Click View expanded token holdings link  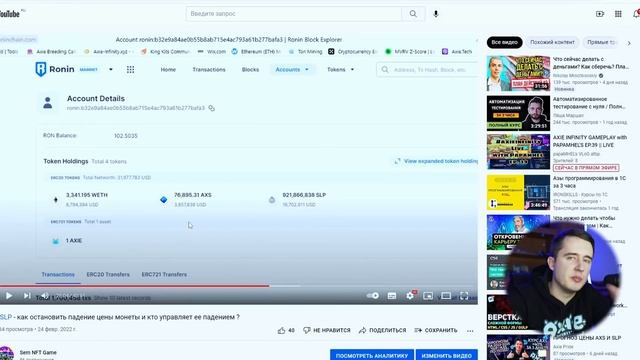[436, 161]
